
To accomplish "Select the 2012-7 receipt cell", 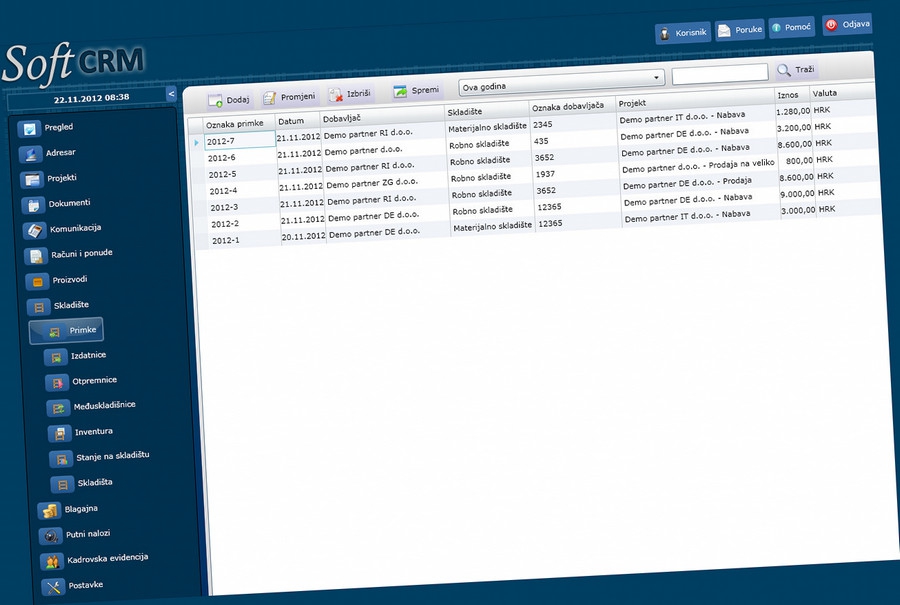I will [240, 141].
